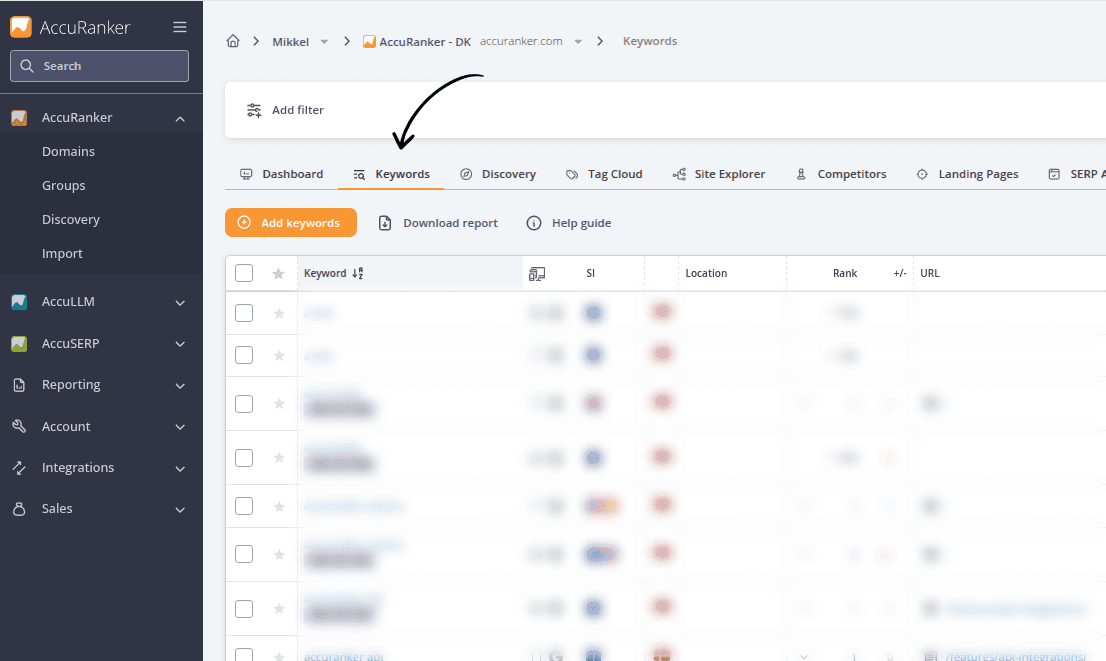
Task: Click the URL column header
Action: click(x=930, y=273)
